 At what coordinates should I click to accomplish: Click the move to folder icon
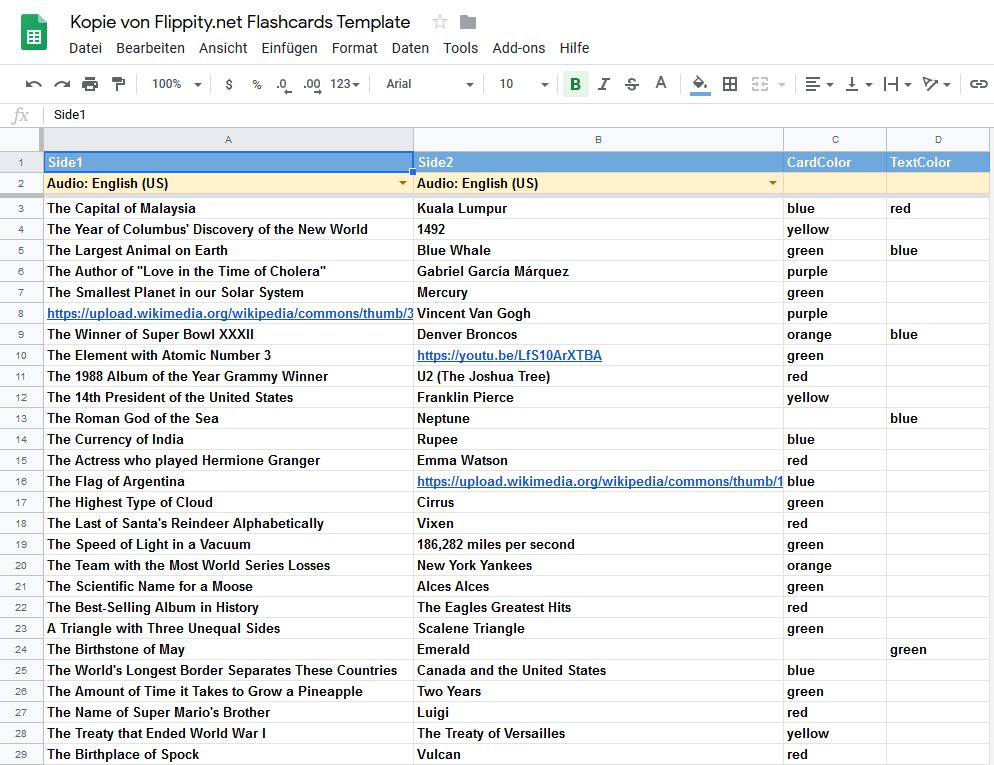tap(468, 22)
